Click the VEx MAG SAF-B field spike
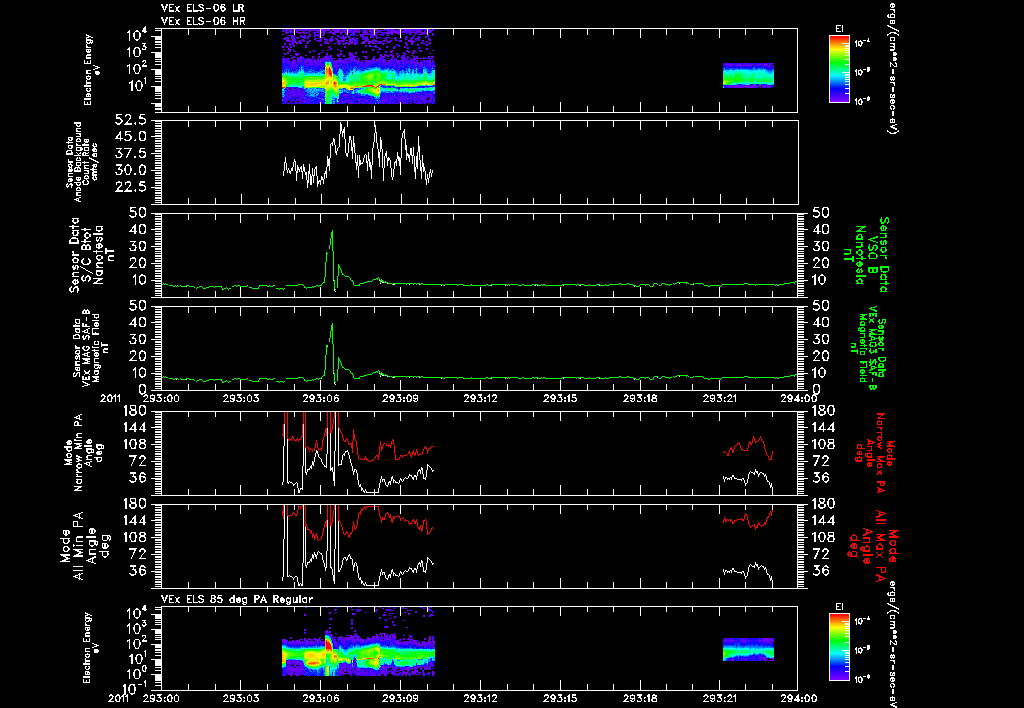This screenshot has height=708, width=1024. [x=332, y=353]
